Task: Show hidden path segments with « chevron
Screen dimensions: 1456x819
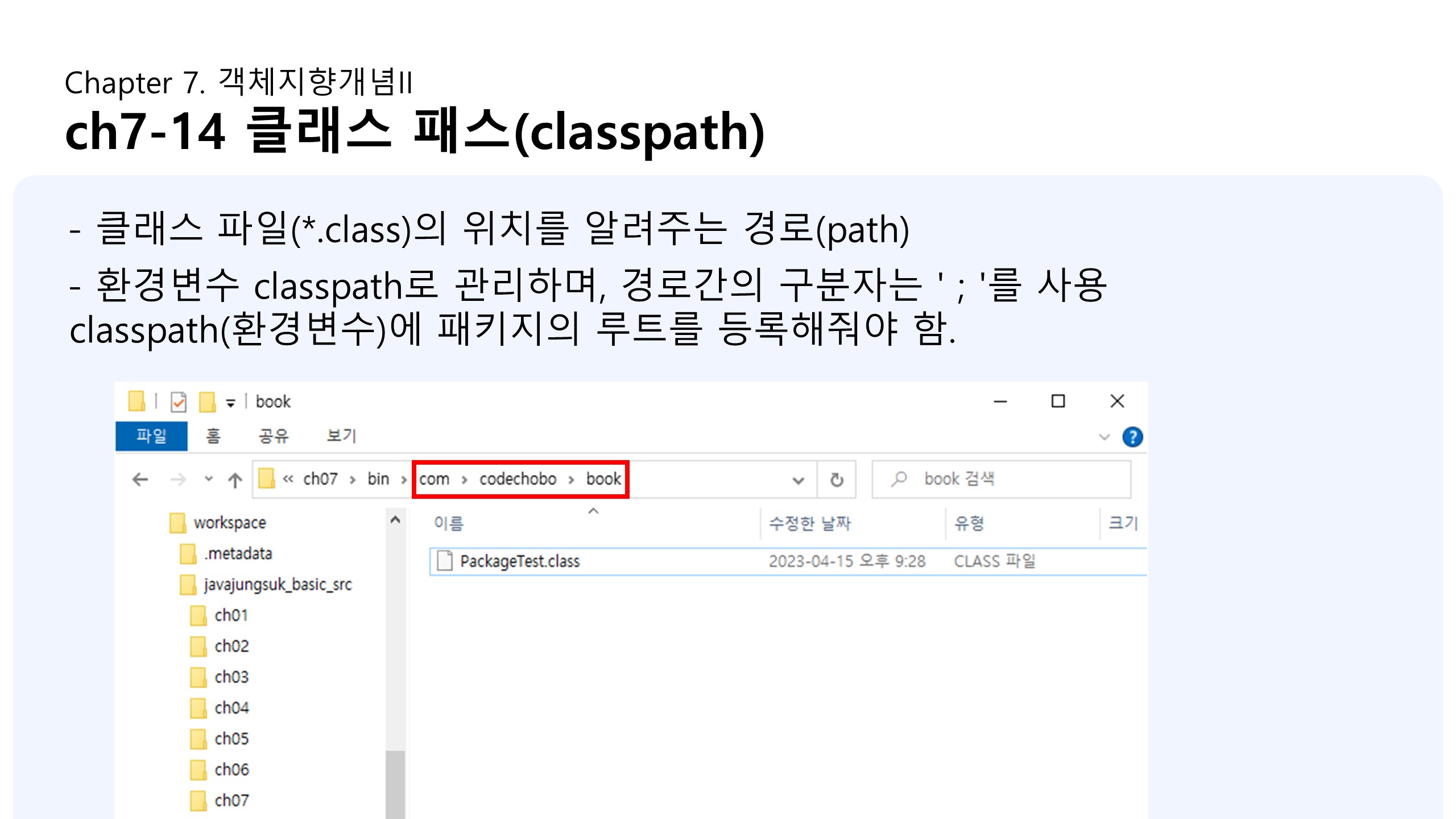Action: coord(288,479)
